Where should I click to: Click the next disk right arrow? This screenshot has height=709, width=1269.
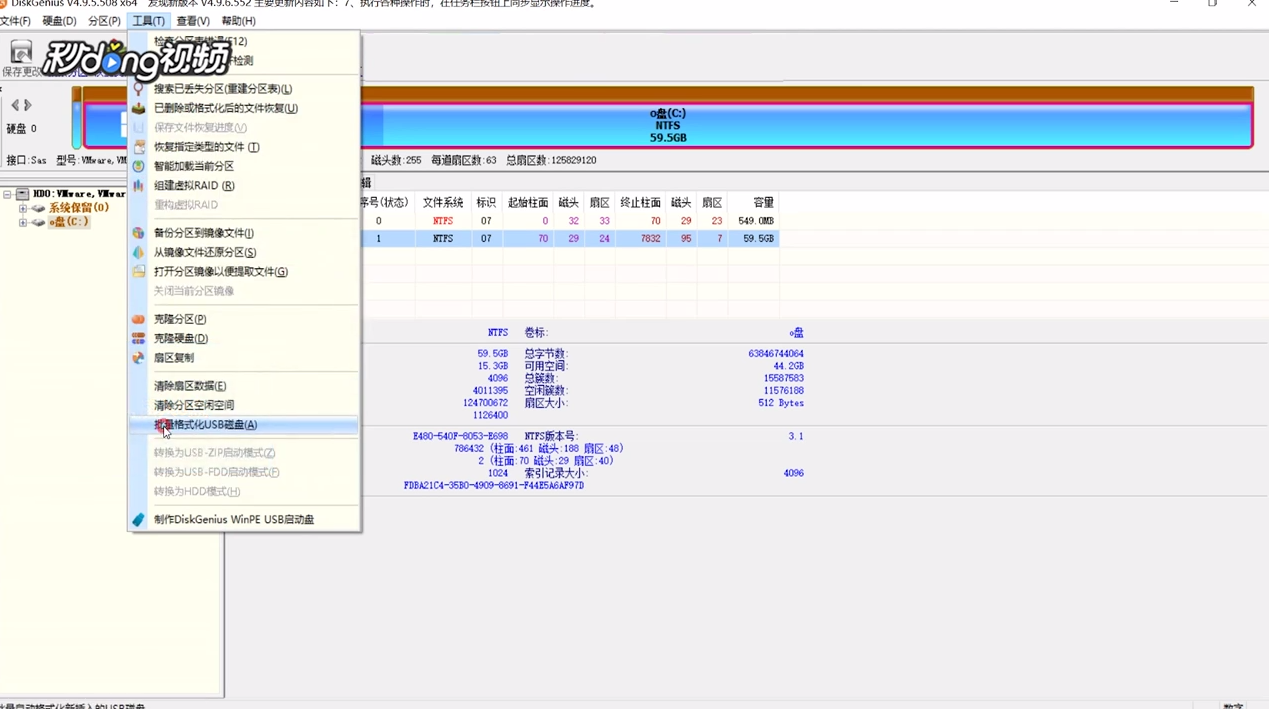tap(28, 105)
